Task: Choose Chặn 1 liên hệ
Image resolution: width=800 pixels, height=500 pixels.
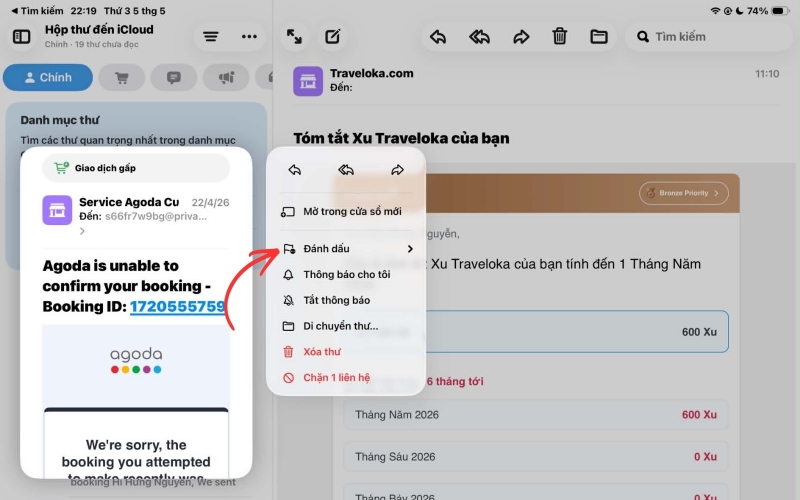Action: [346, 378]
